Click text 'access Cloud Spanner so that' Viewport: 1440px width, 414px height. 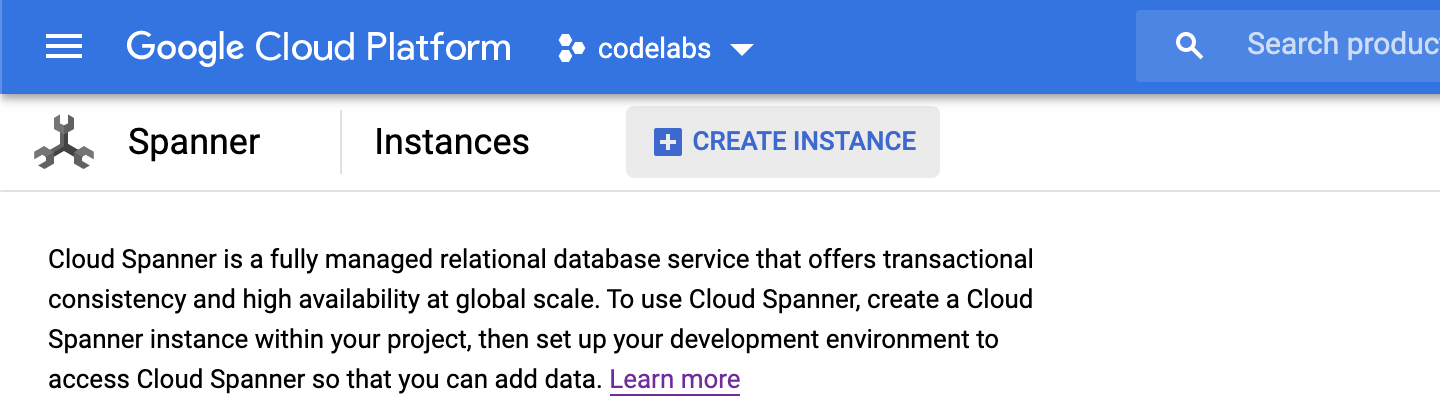coord(326,380)
